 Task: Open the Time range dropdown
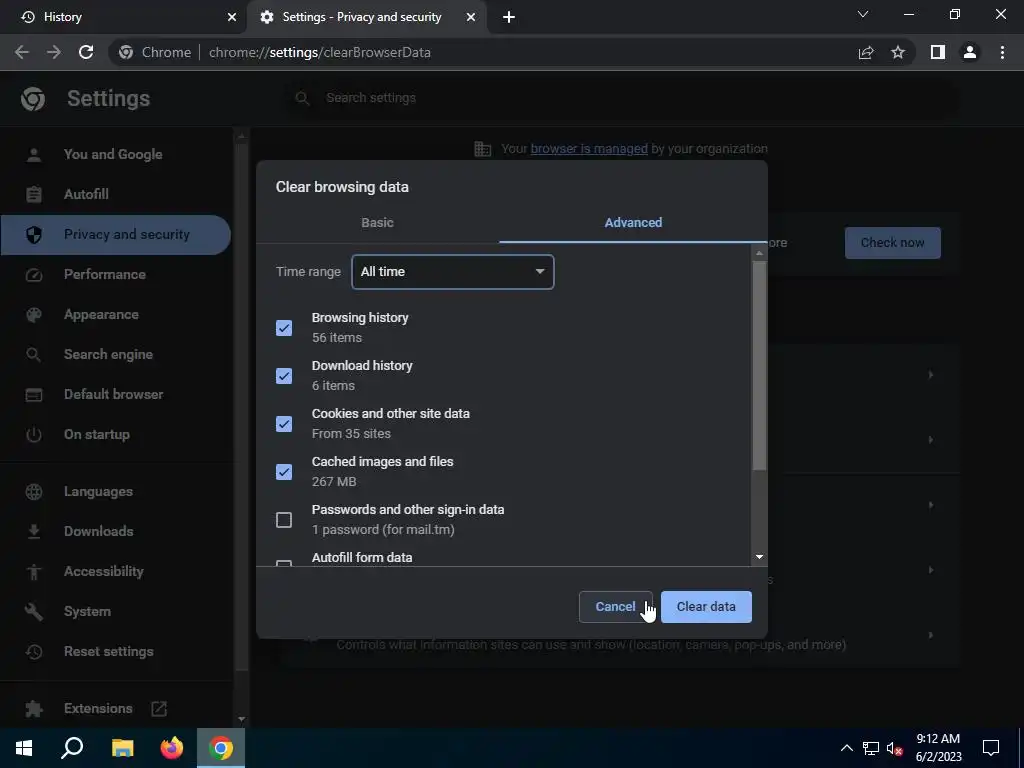pyautogui.click(x=453, y=272)
